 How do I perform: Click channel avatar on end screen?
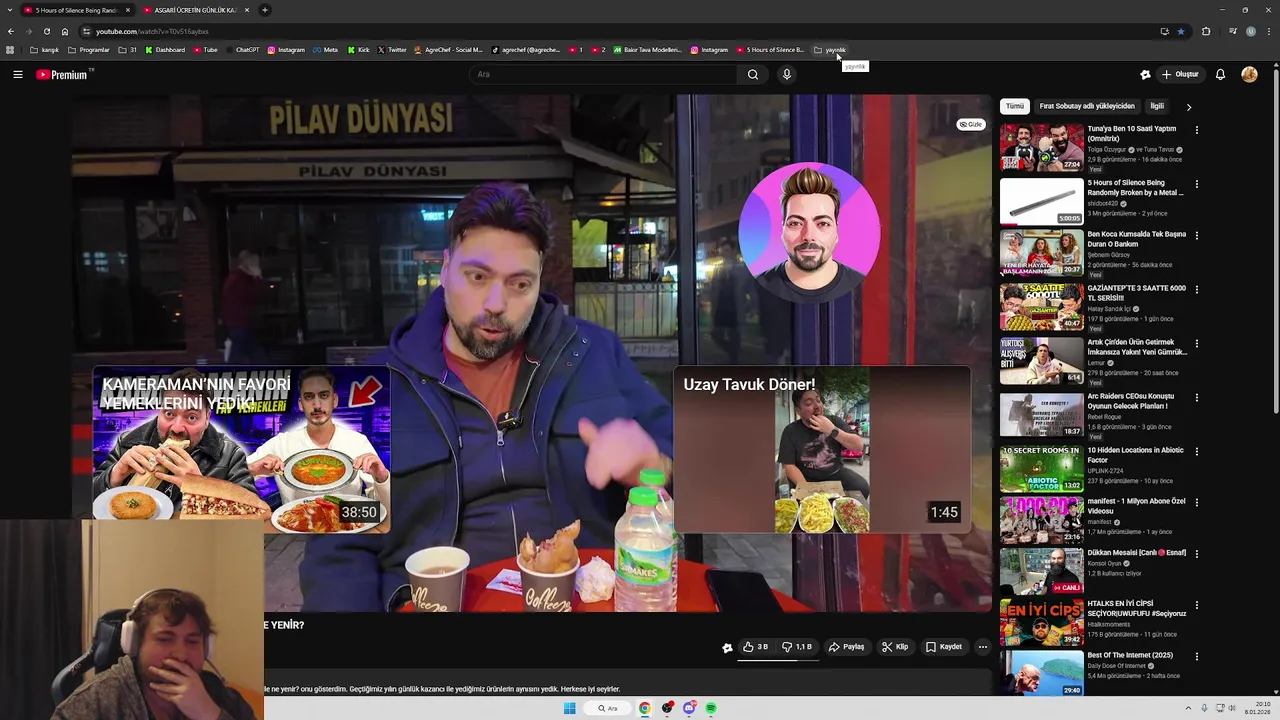point(809,232)
